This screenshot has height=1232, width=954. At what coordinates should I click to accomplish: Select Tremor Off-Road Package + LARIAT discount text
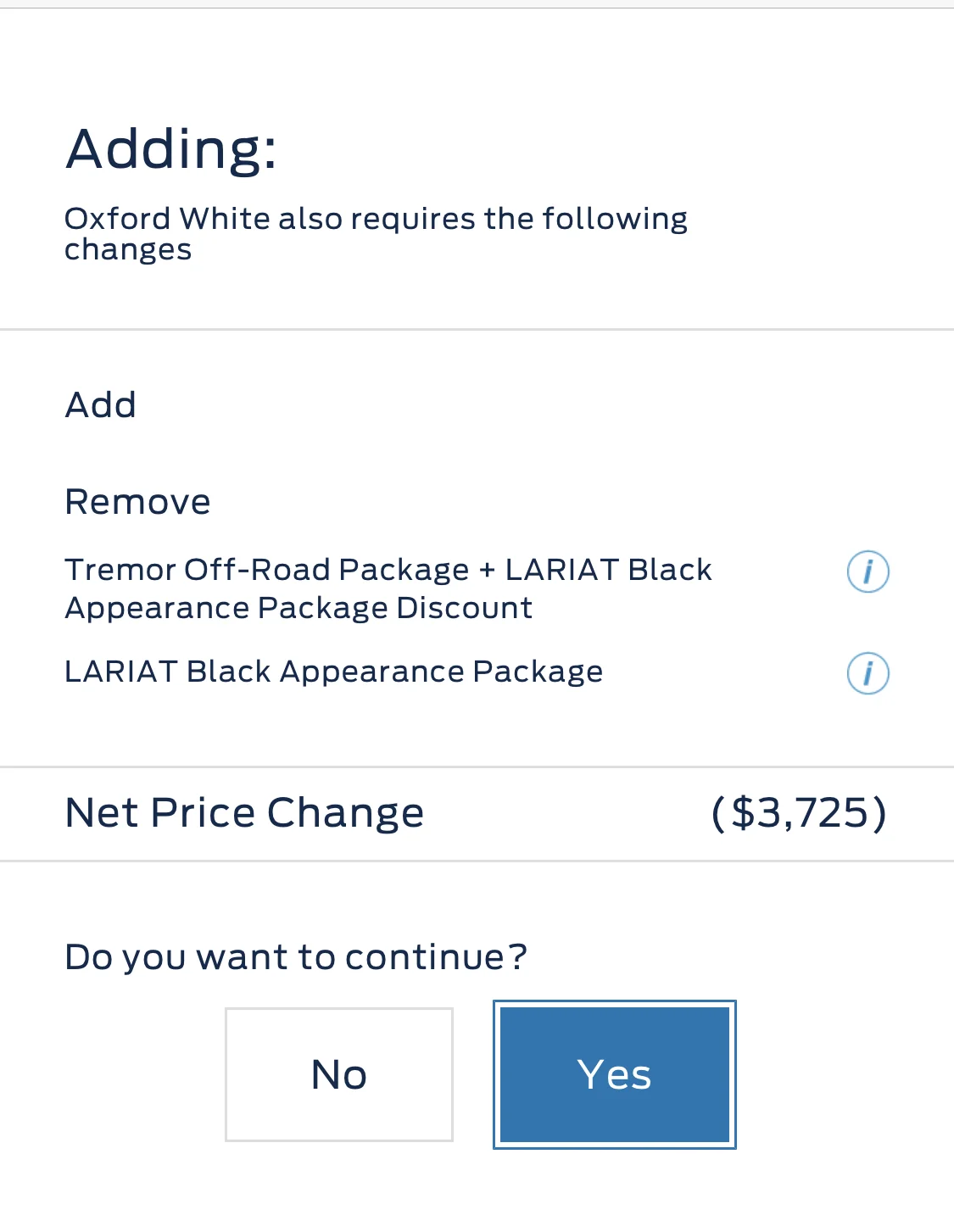(388, 588)
